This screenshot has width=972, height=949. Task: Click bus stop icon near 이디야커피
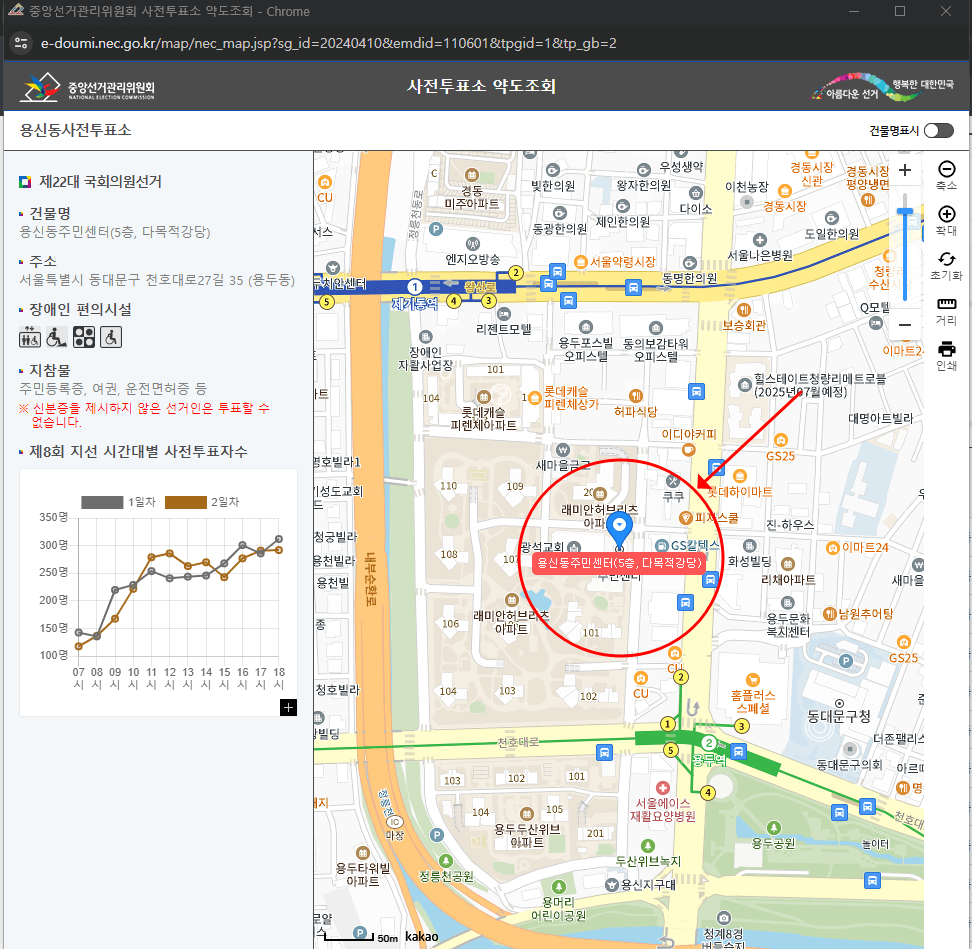tap(716, 467)
